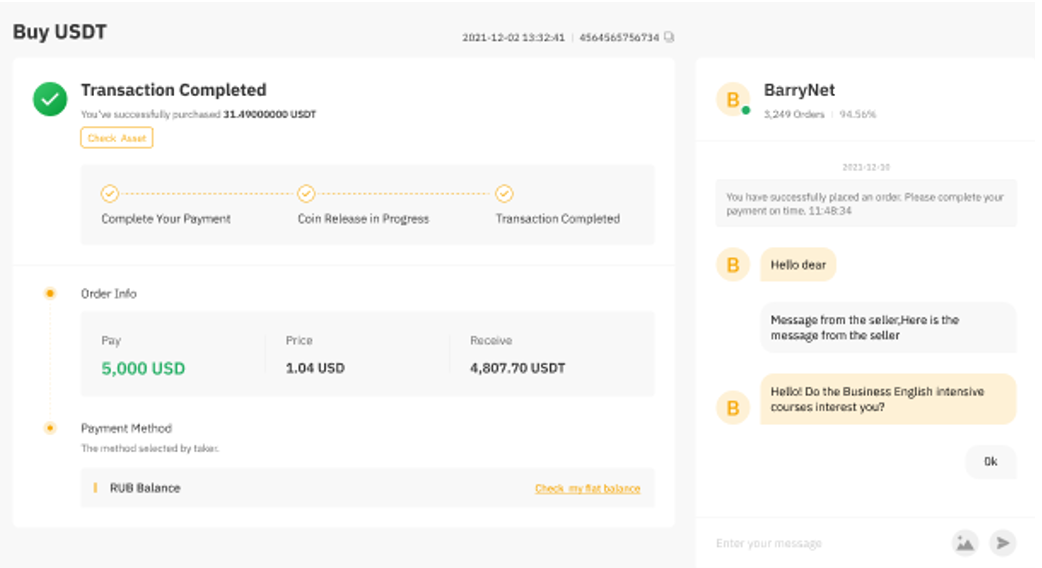The width and height of the screenshot is (1042, 568).
Task: Click the BarryNet seller name
Action: 799,90
